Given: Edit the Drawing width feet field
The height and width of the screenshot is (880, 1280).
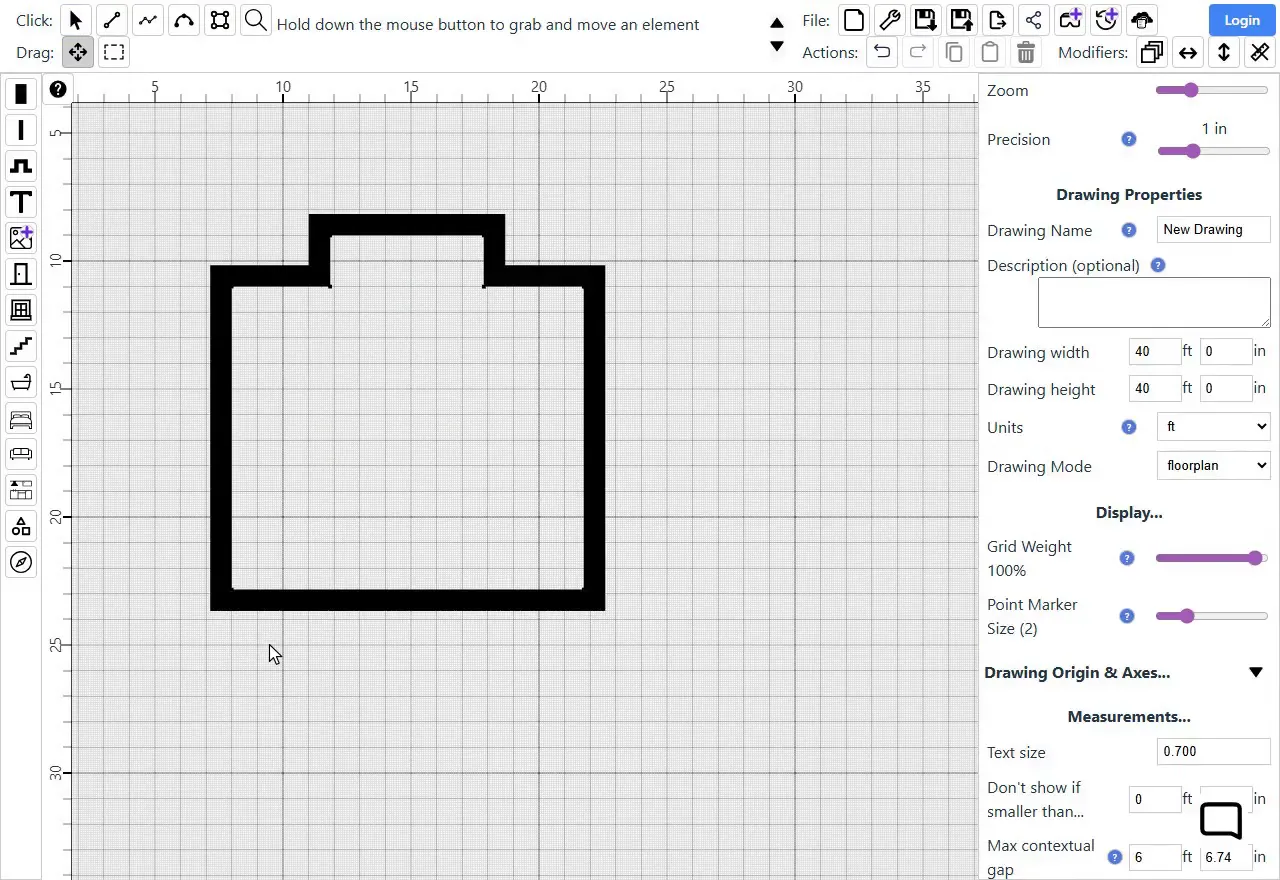Looking at the screenshot, I should tap(1154, 352).
